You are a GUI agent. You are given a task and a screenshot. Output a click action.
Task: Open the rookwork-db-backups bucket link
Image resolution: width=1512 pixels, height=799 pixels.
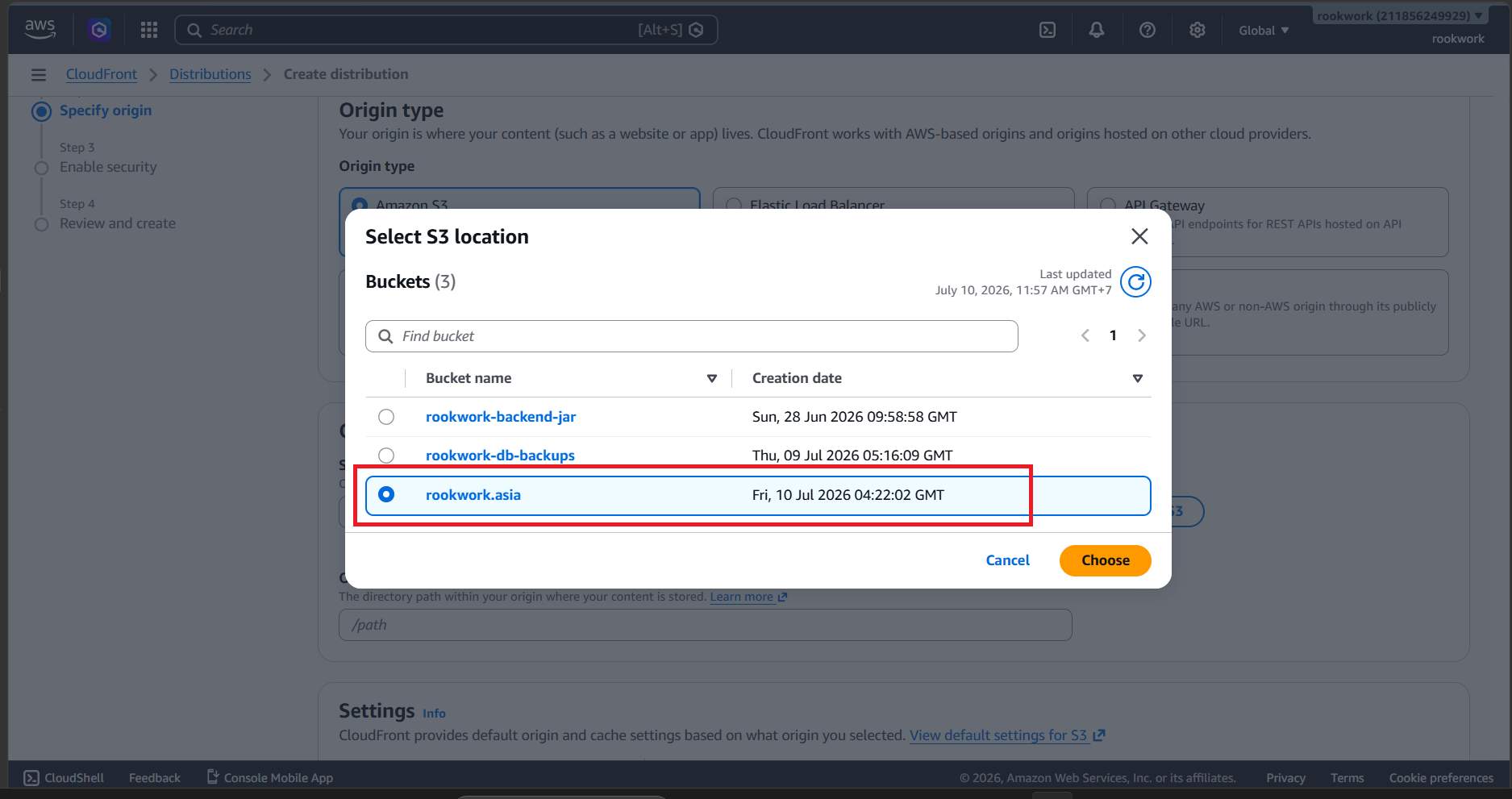point(500,456)
